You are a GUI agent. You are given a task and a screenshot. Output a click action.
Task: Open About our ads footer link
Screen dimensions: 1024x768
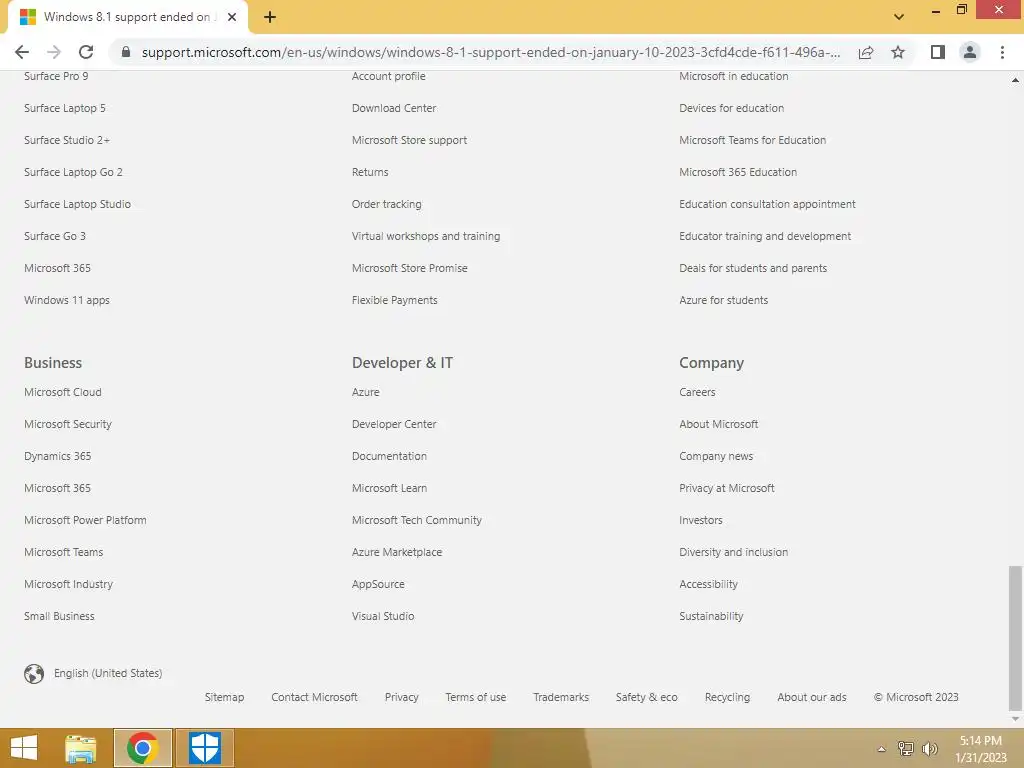click(x=812, y=697)
